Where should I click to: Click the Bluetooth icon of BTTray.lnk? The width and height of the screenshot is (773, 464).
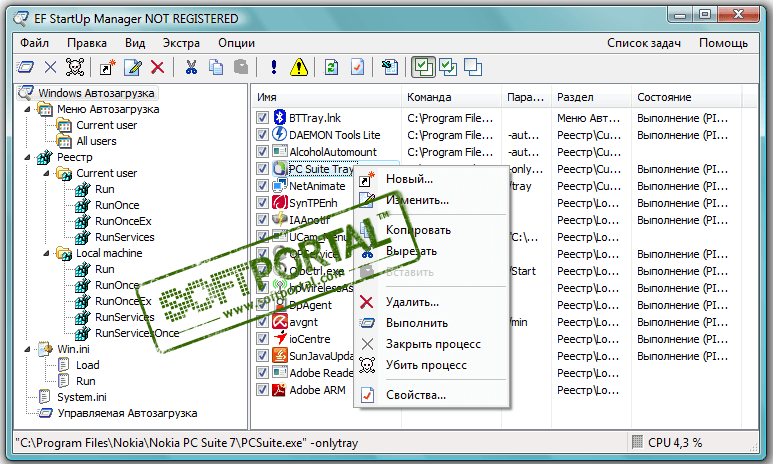(x=280, y=117)
